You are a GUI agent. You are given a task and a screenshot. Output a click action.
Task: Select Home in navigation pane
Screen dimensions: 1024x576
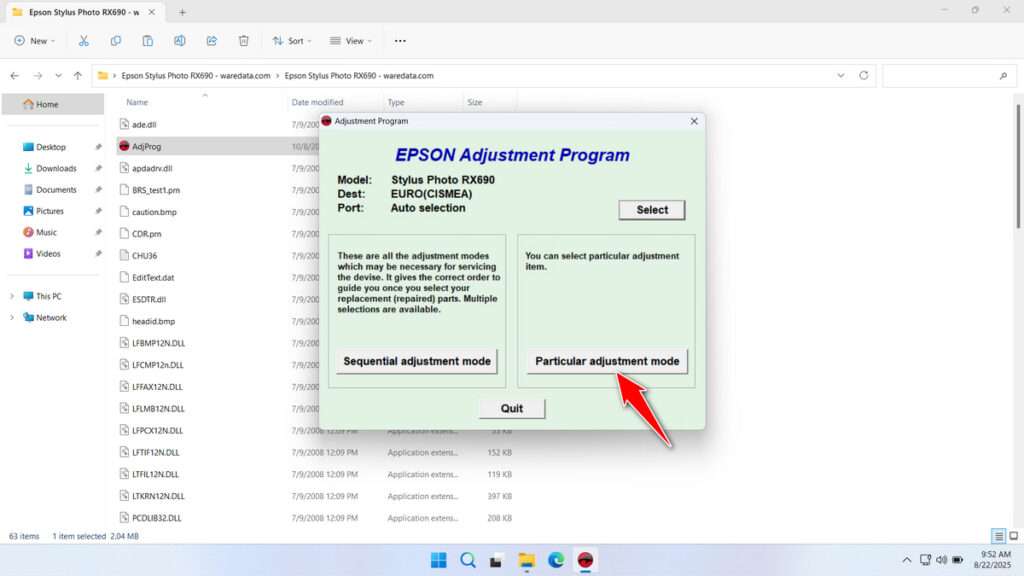[53, 104]
